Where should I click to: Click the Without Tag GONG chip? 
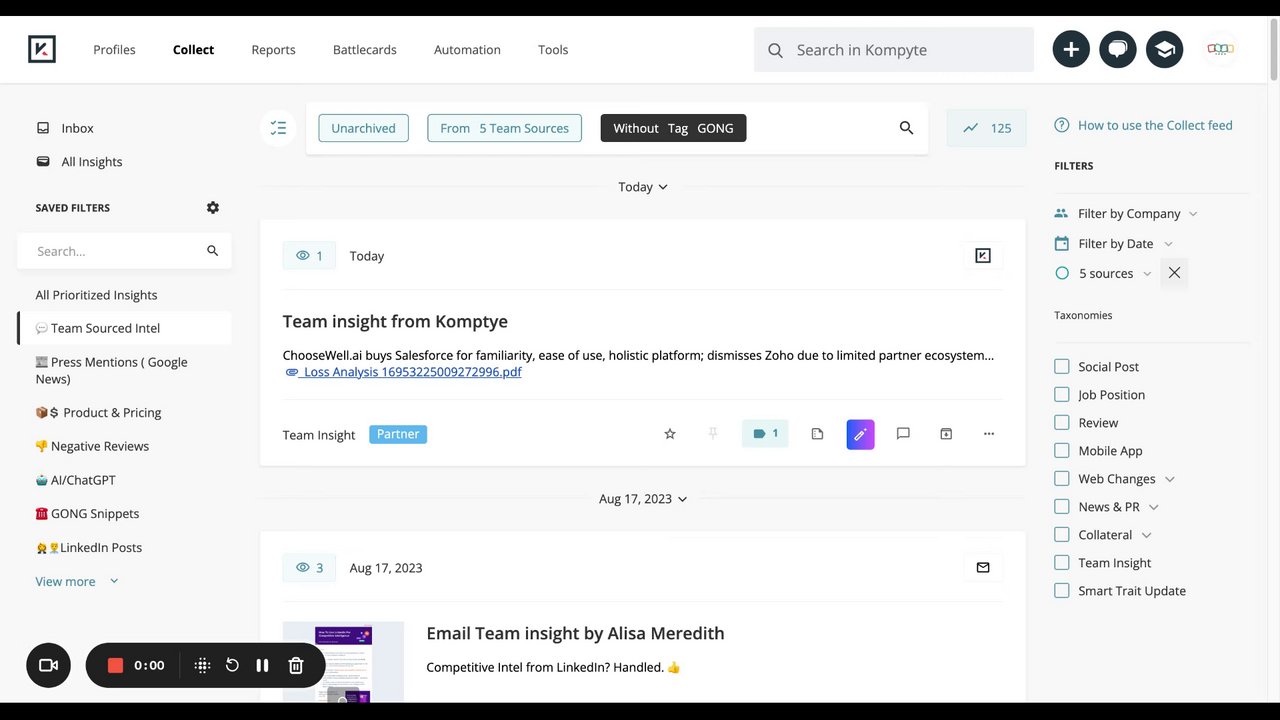click(673, 128)
